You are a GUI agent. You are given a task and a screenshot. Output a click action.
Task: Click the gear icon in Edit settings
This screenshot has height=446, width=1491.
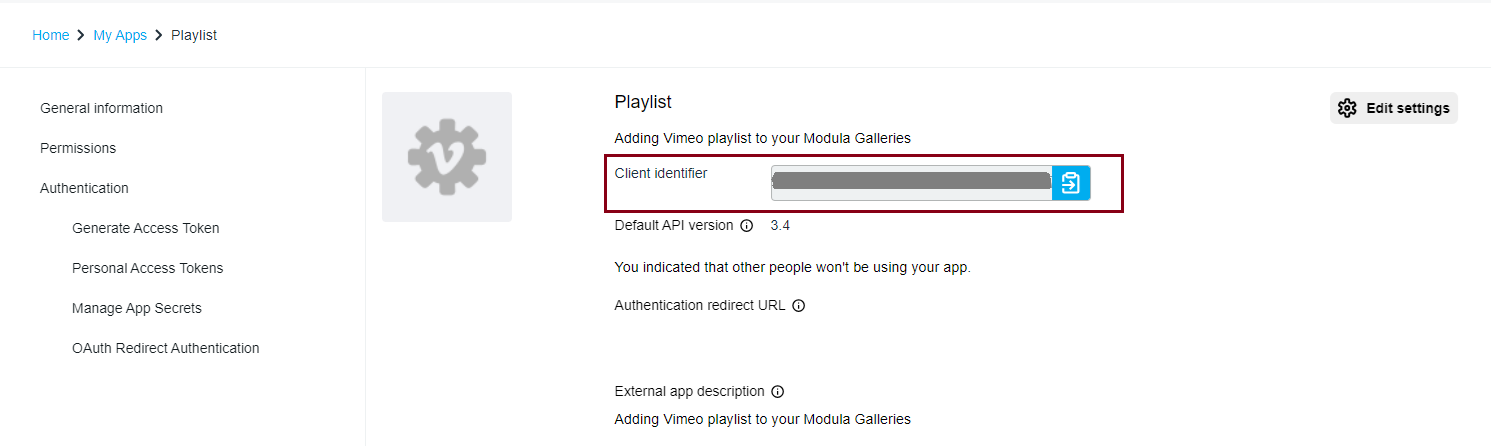1347,108
